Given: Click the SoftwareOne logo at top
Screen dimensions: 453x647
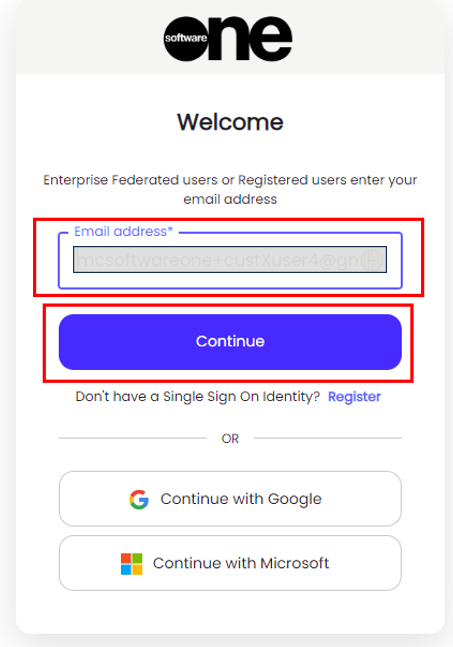Looking at the screenshot, I should click(x=228, y=38).
